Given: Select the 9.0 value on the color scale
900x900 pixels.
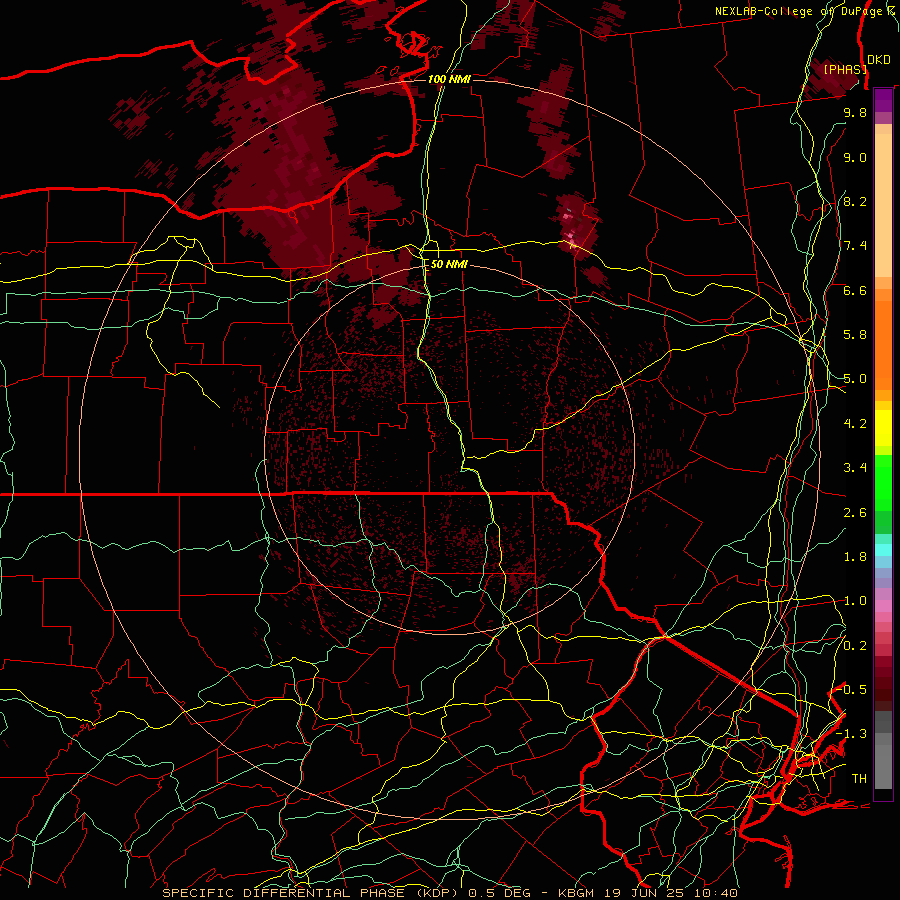Looking at the screenshot, I should point(855,157).
